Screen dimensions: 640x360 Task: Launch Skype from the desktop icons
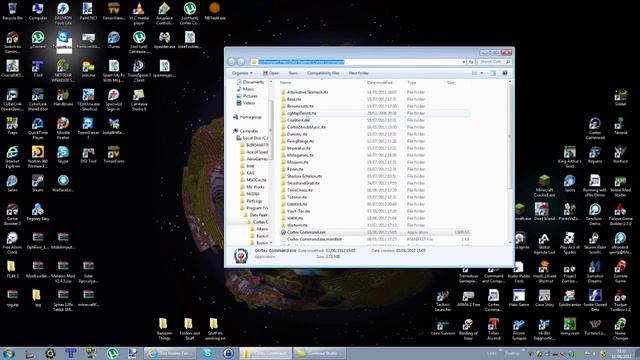coord(63,155)
